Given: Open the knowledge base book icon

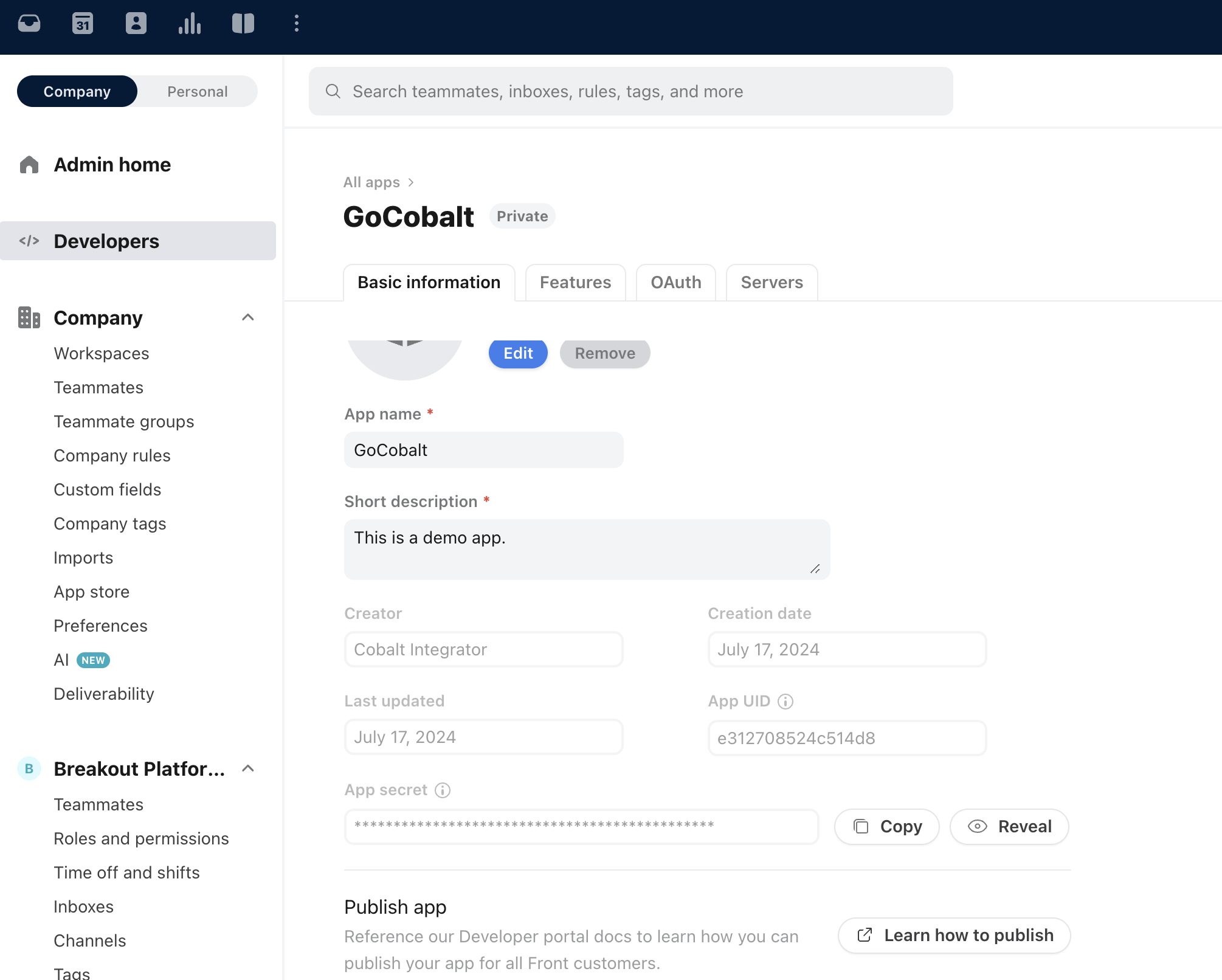Looking at the screenshot, I should click(x=243, y=24).
